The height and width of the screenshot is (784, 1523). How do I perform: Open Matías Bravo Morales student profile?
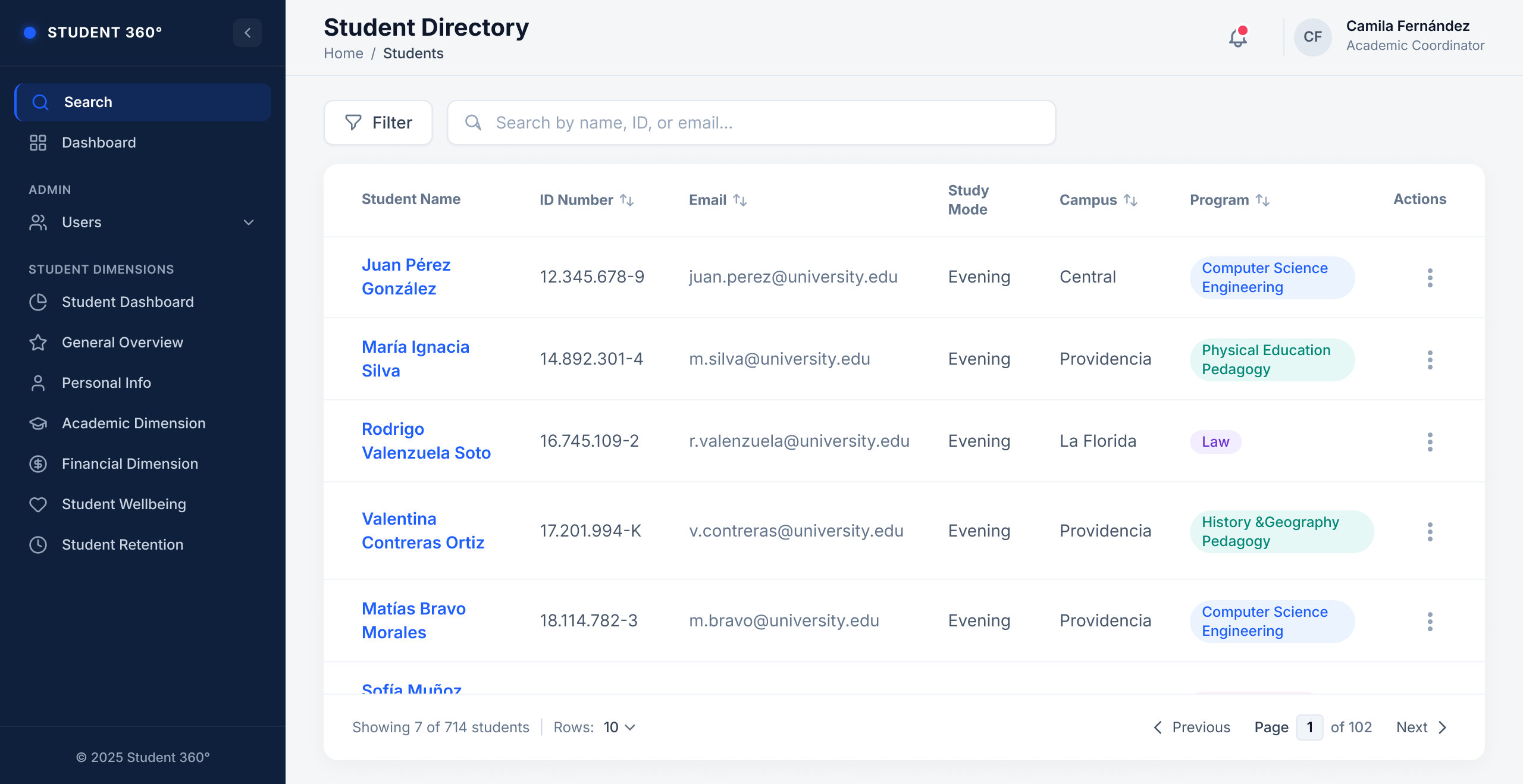(x=413, y=620)
